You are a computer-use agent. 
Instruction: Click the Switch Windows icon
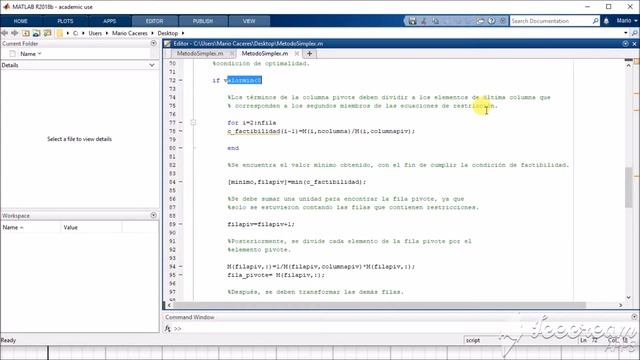tap(480, 21)
